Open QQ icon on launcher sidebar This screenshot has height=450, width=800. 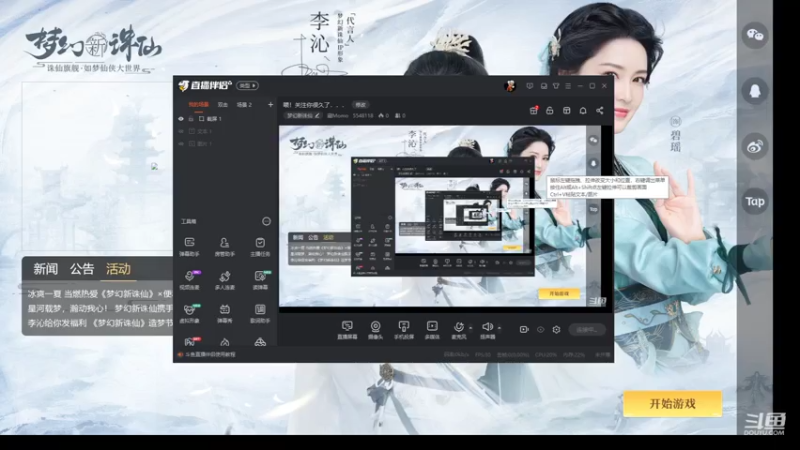click(755, 91)
